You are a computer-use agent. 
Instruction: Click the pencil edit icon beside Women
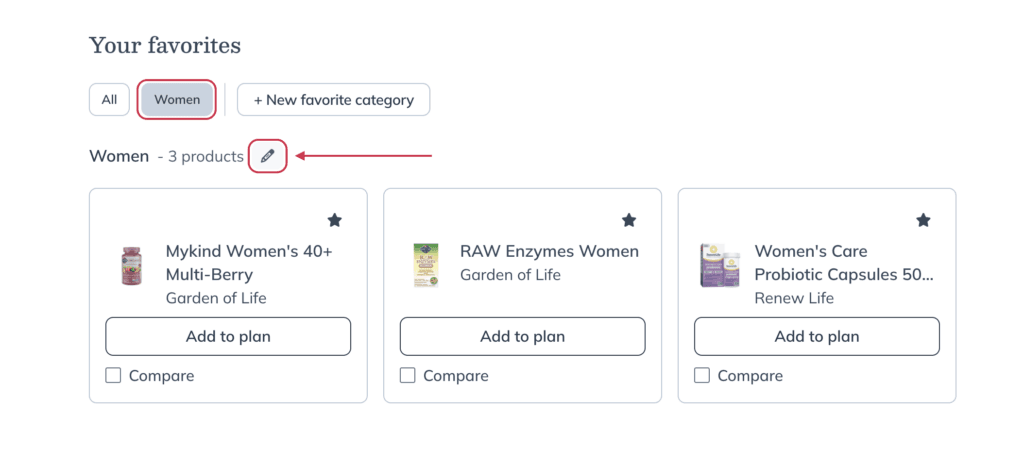coord(268,156)
